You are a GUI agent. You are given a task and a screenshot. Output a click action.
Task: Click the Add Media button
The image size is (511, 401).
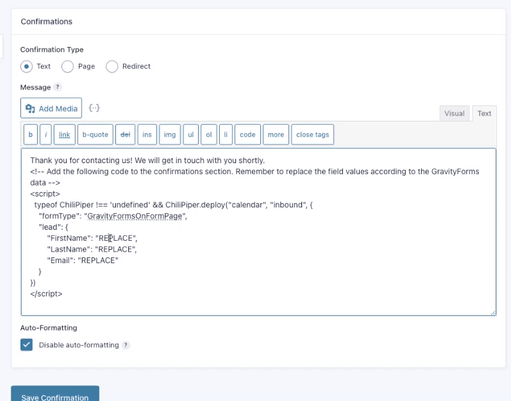[x=51, y=108]
